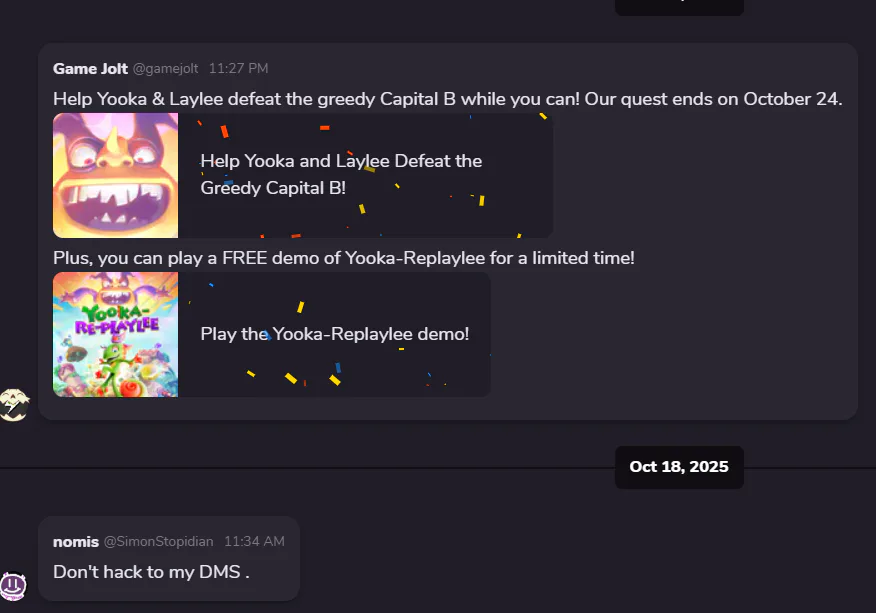Click the nomis display name
Screen dimensions: 876x613
(76, 541)
